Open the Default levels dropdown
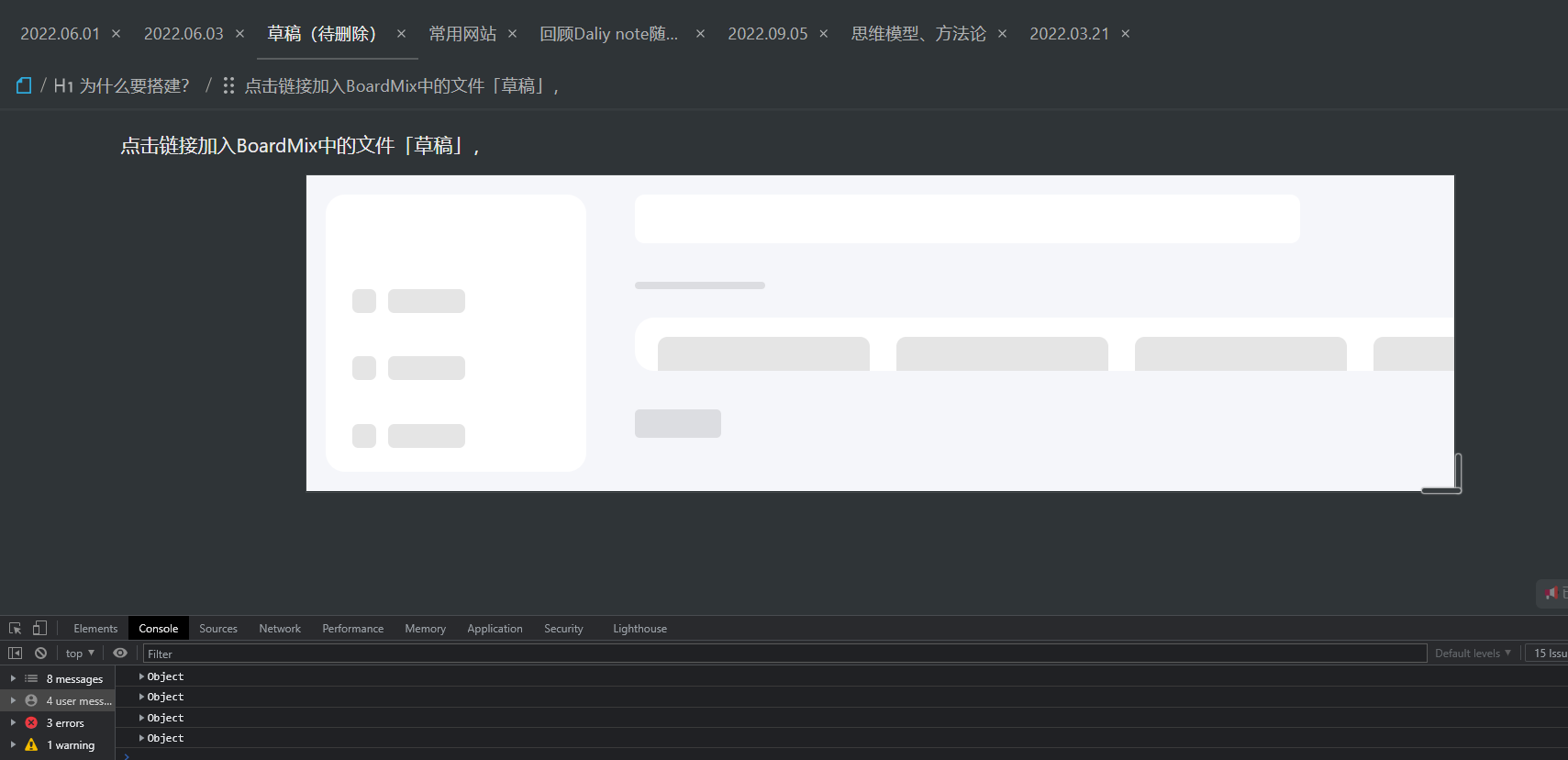1568x760 pixels. click(1472, 654)
